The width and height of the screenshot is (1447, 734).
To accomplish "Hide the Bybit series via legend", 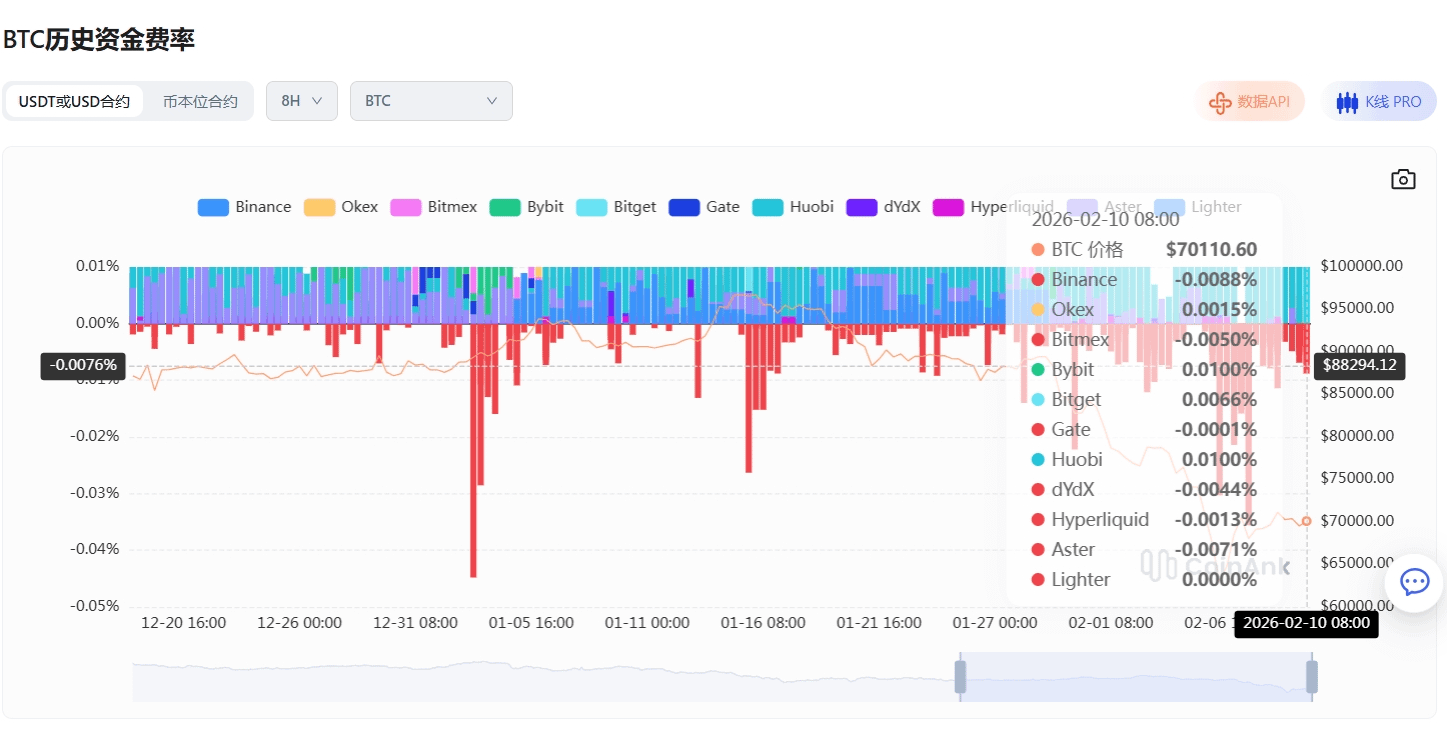I will (527, 207).
